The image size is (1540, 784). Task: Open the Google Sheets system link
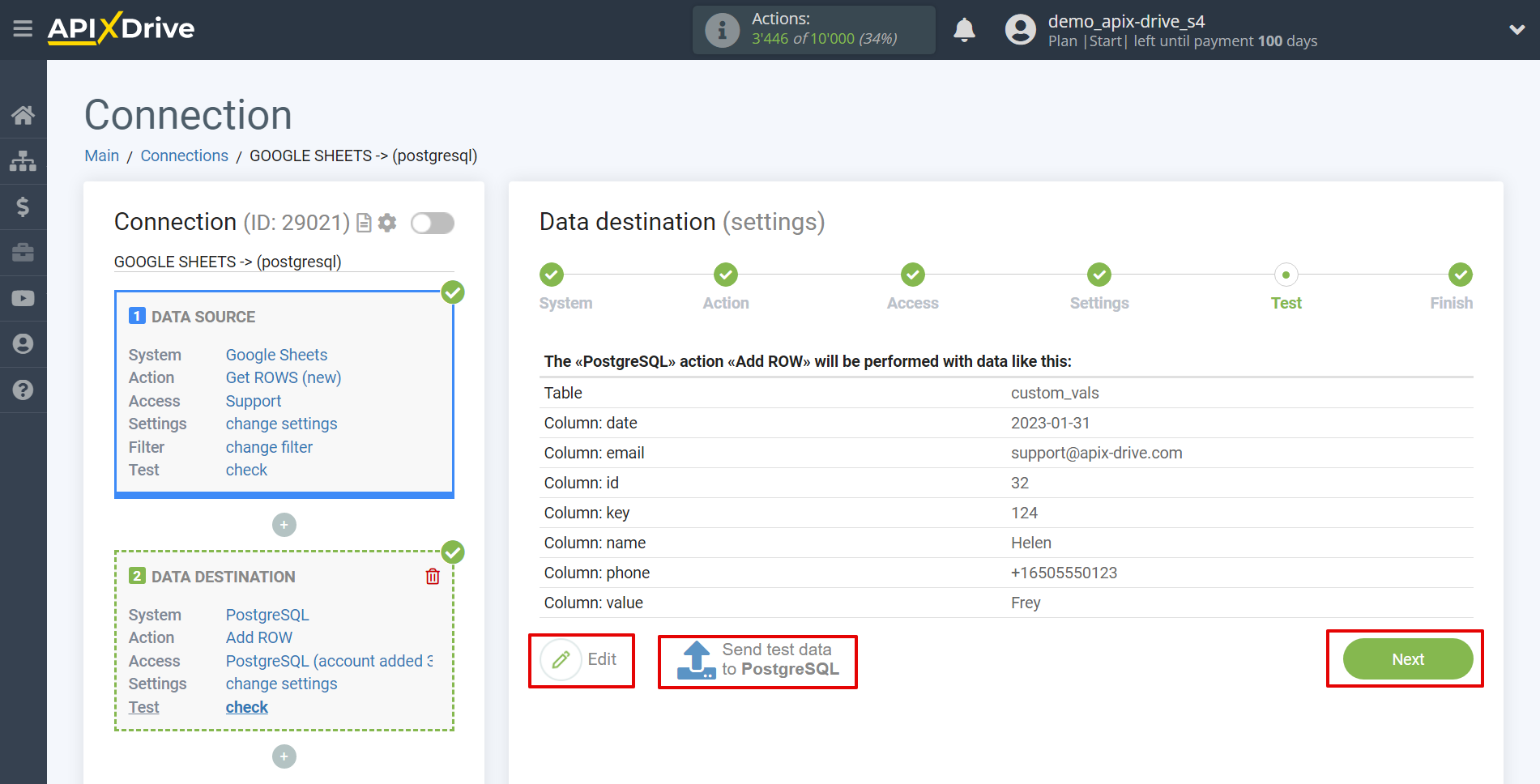(276, 355)
